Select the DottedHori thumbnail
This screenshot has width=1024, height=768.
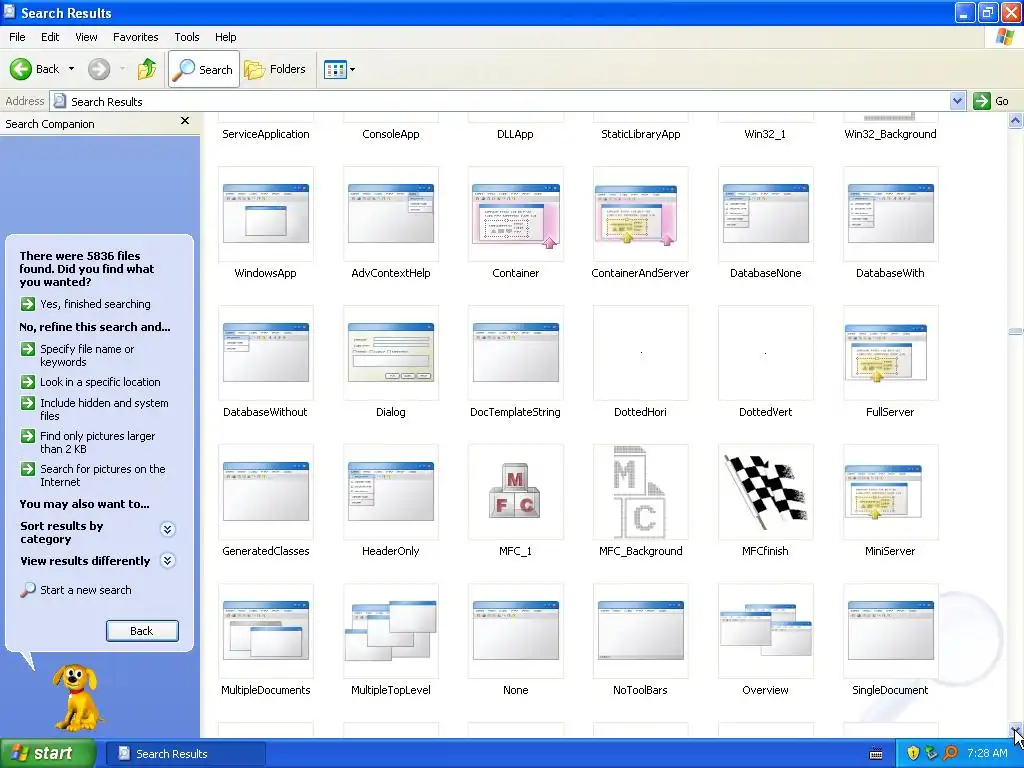640,353
